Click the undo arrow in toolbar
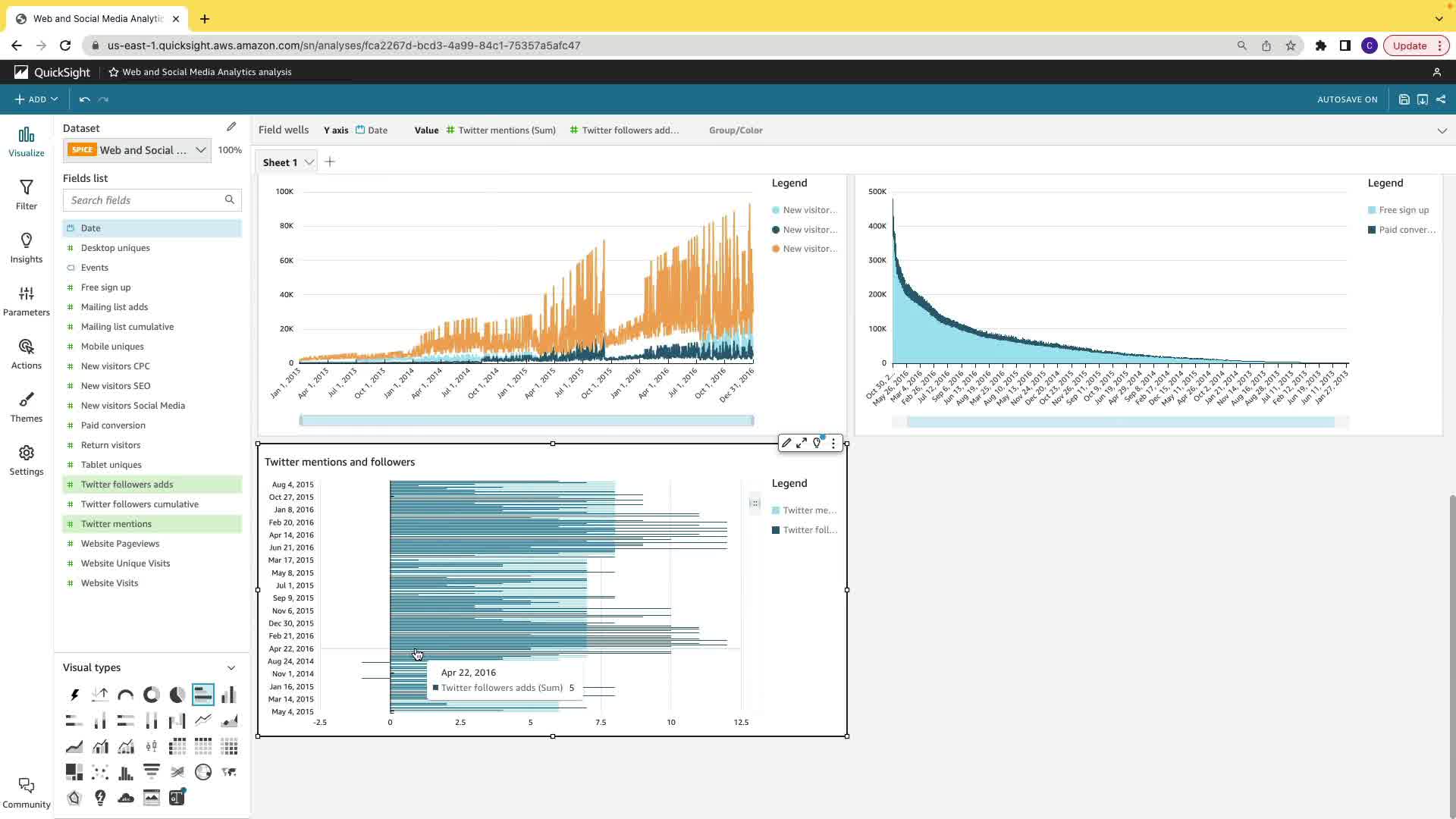 pyautogui.click(x=84, y=99)
